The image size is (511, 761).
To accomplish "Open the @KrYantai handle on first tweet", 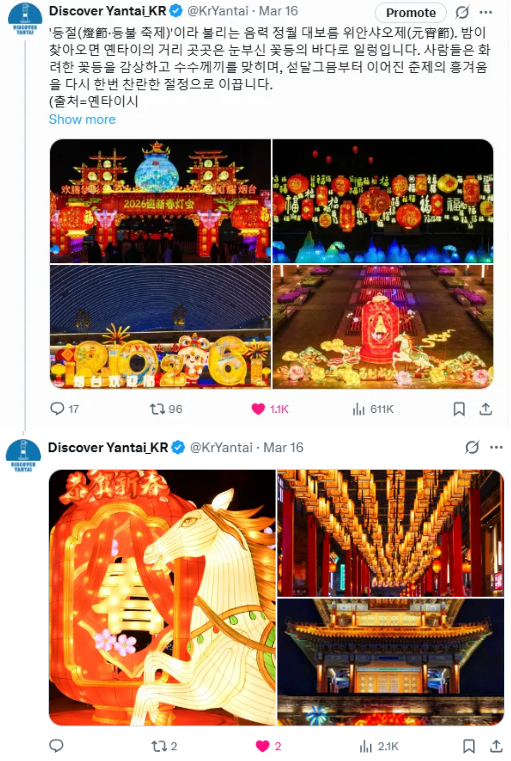I will [x=218, y=11].
